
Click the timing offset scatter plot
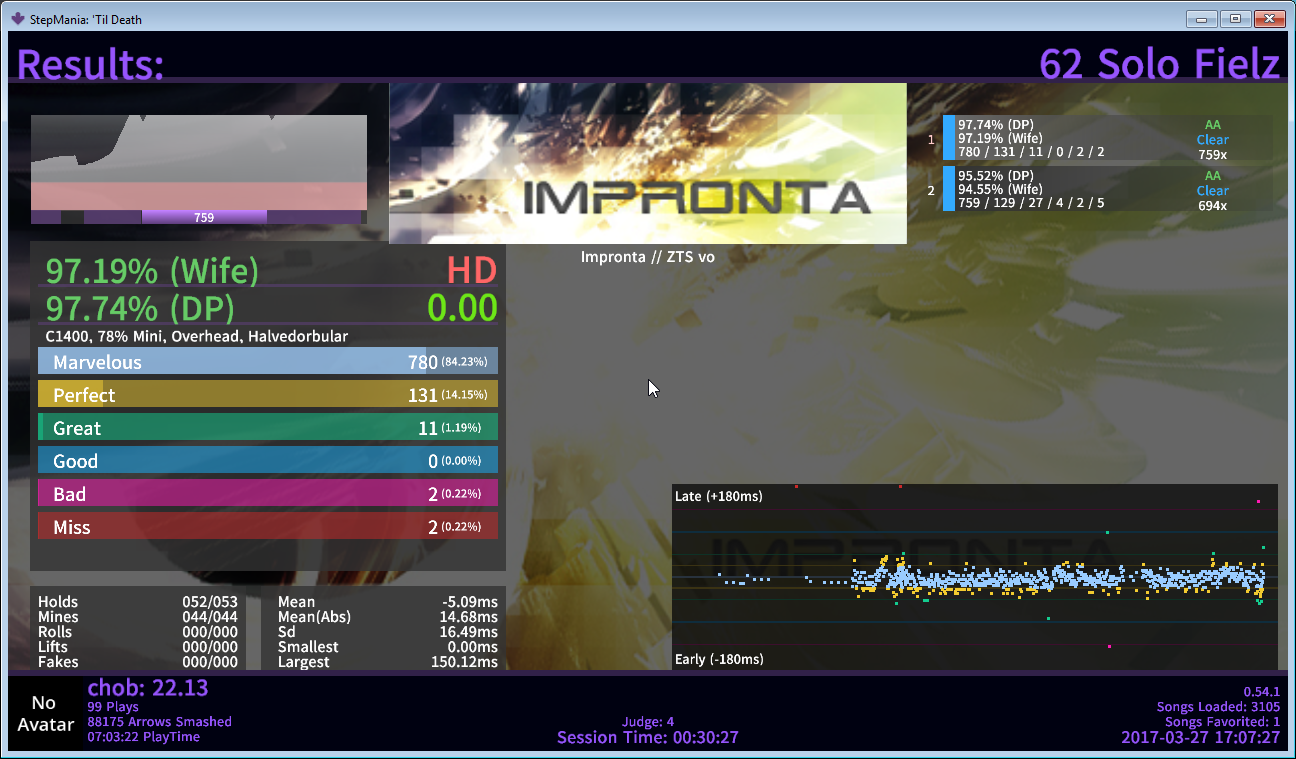pyautogui.click(x=975, y=578)
